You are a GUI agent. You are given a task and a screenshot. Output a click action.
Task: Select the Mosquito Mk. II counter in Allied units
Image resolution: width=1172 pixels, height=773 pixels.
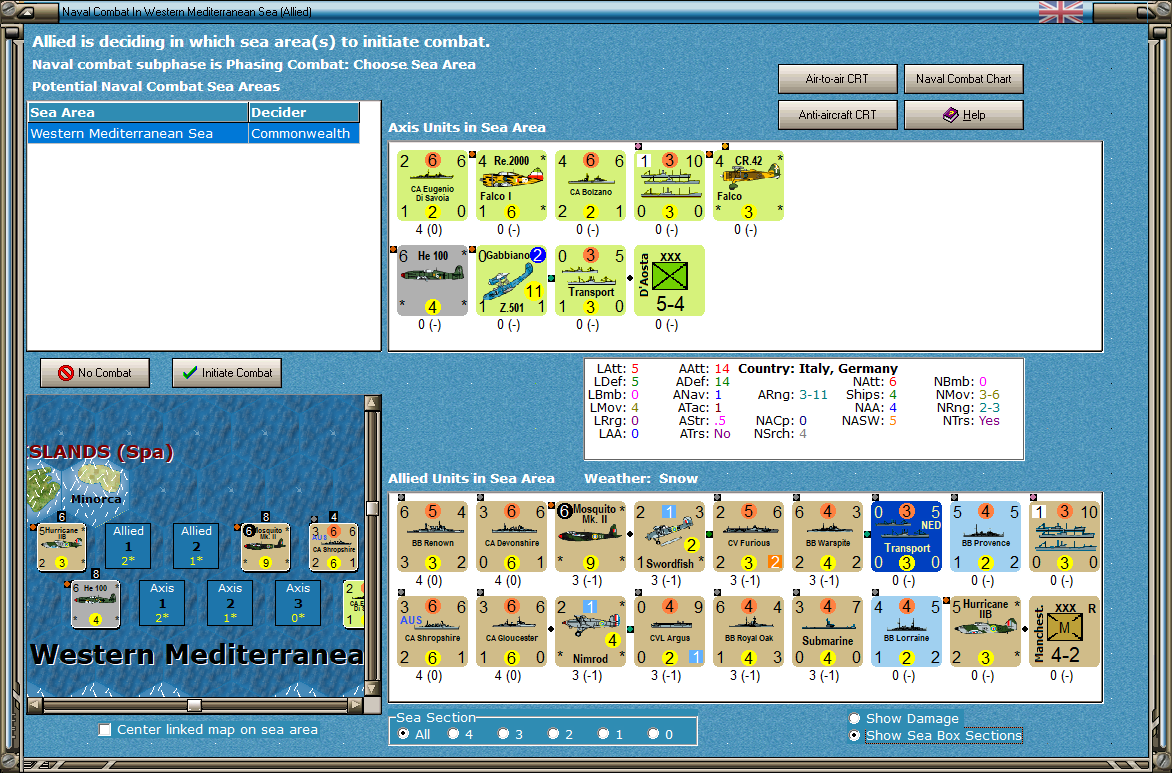click(x=590, y=537)
